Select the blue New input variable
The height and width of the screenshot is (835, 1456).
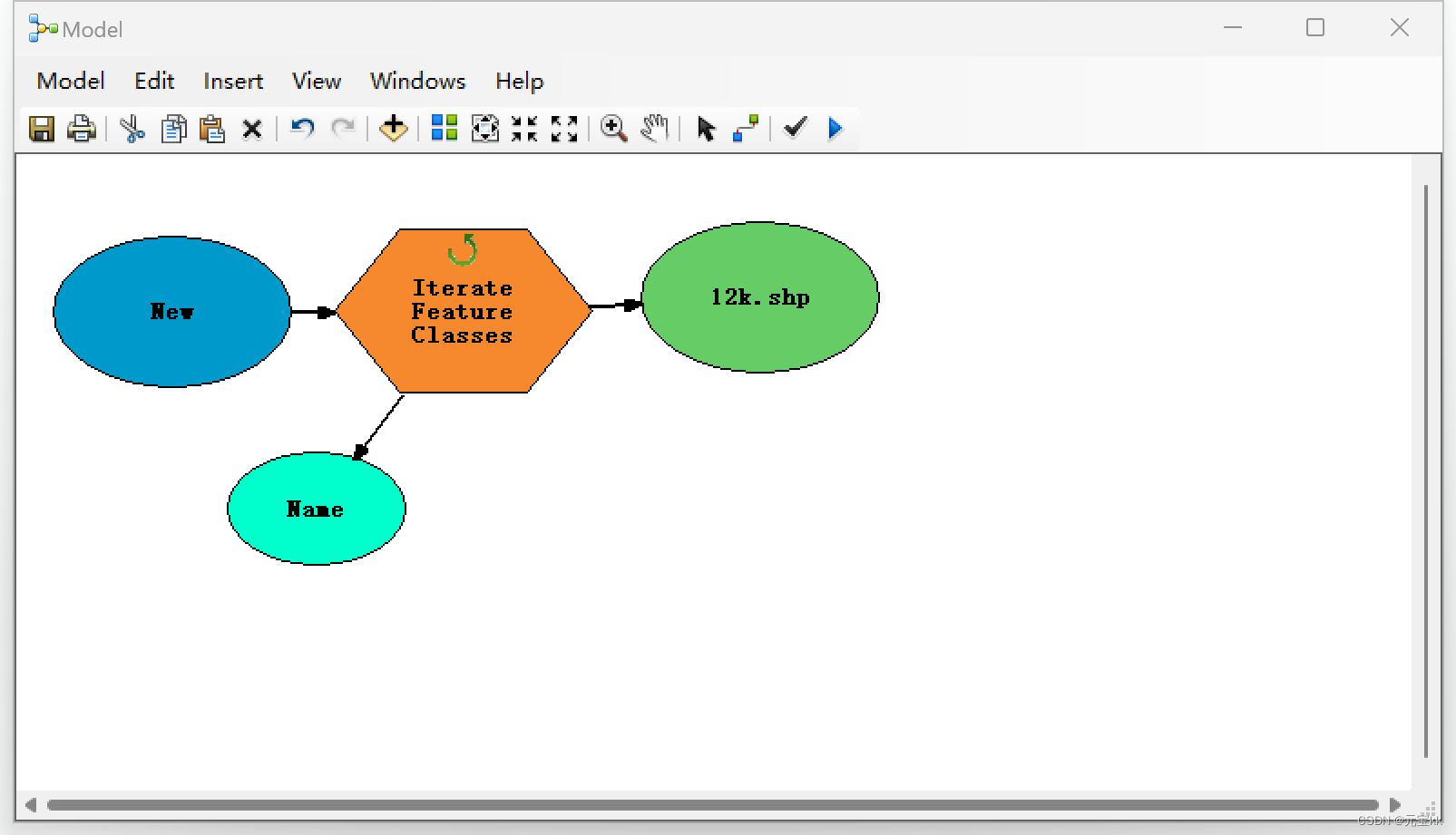(171, 312)
